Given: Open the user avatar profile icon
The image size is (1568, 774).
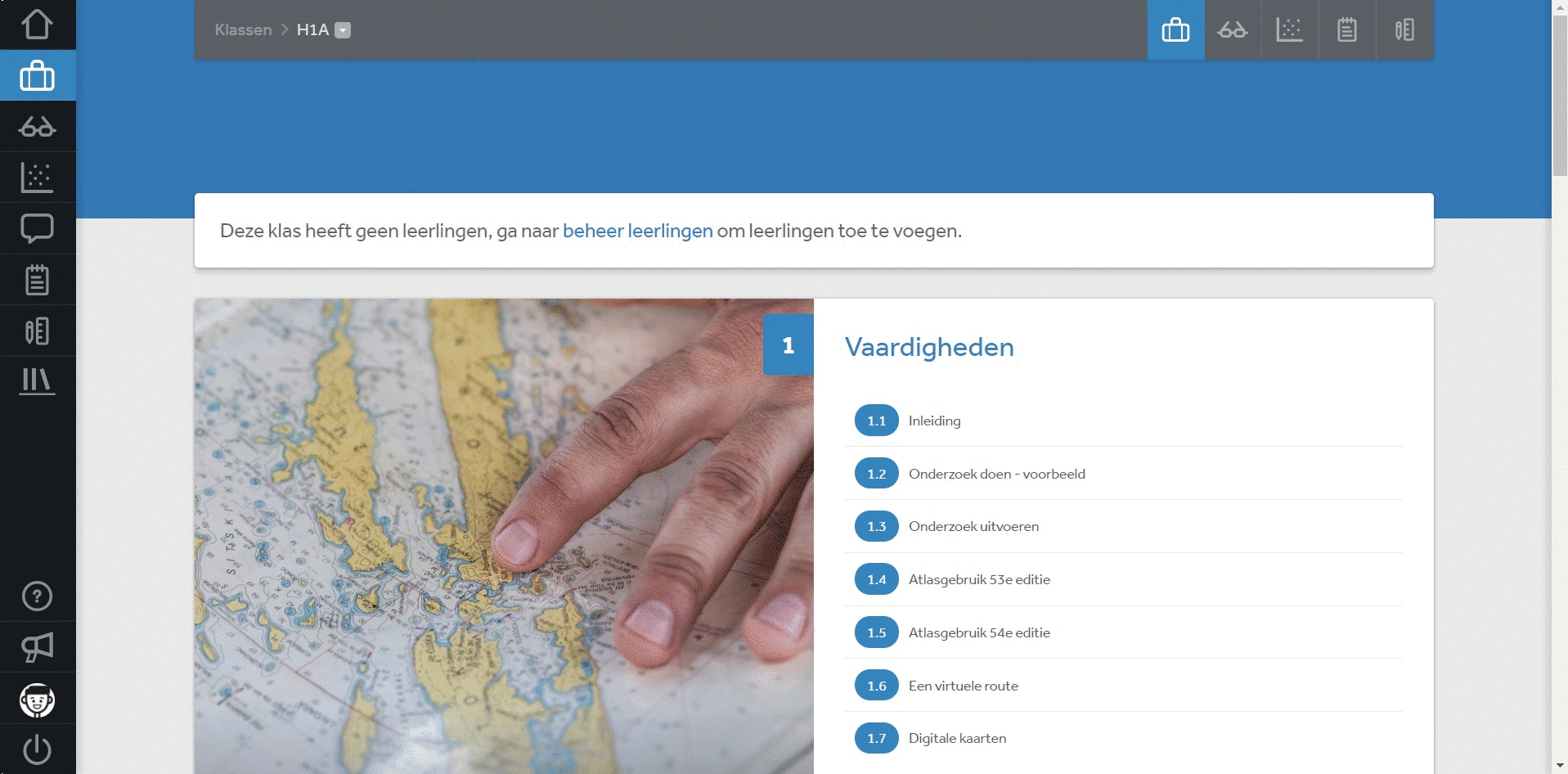Looking at the screenshot, I should [x=38, y=700].
